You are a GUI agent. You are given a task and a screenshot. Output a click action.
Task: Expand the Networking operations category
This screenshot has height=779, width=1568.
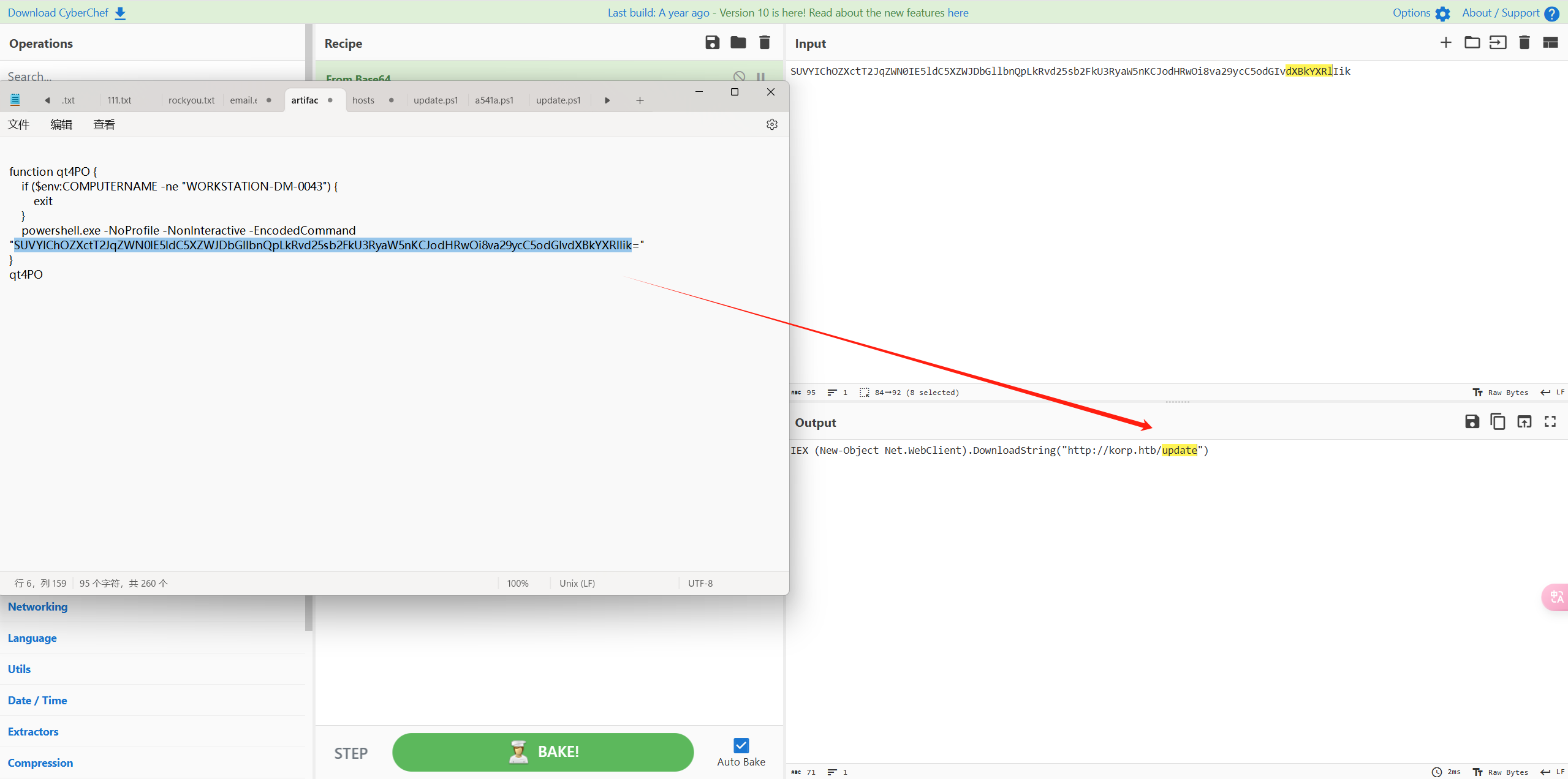[37, 607]
